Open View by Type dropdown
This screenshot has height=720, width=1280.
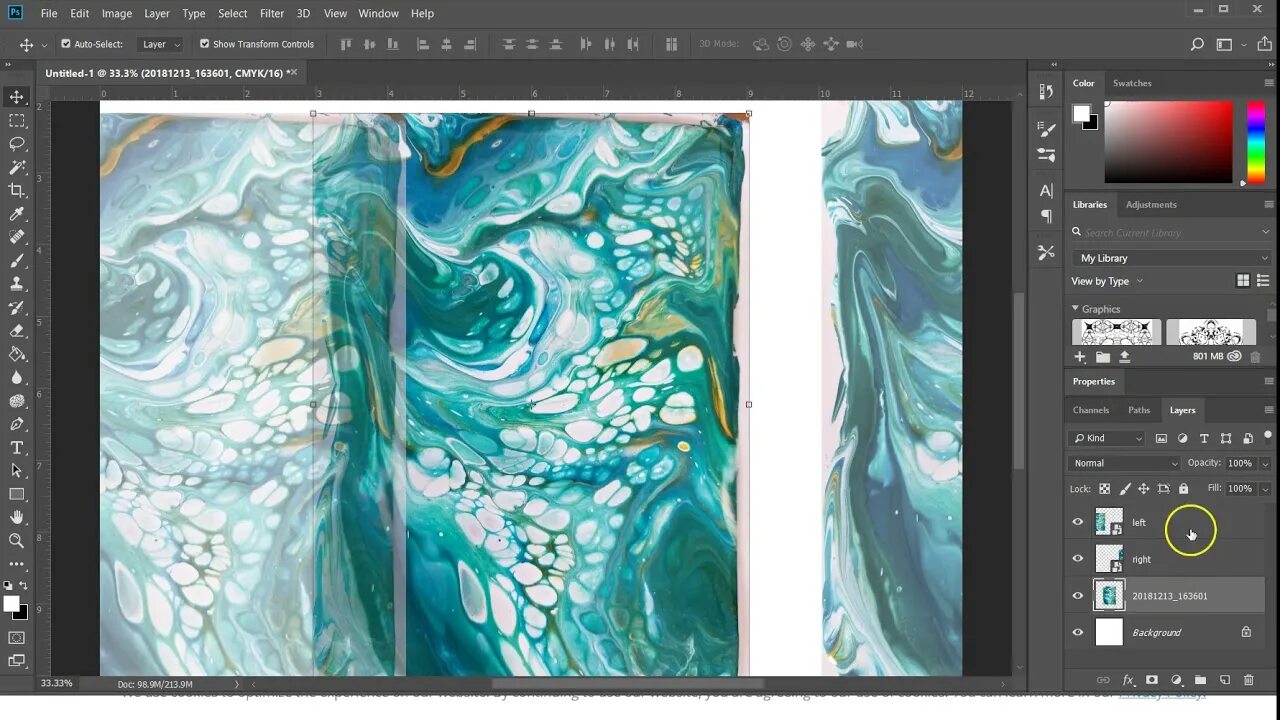[x=1107, y=281]
